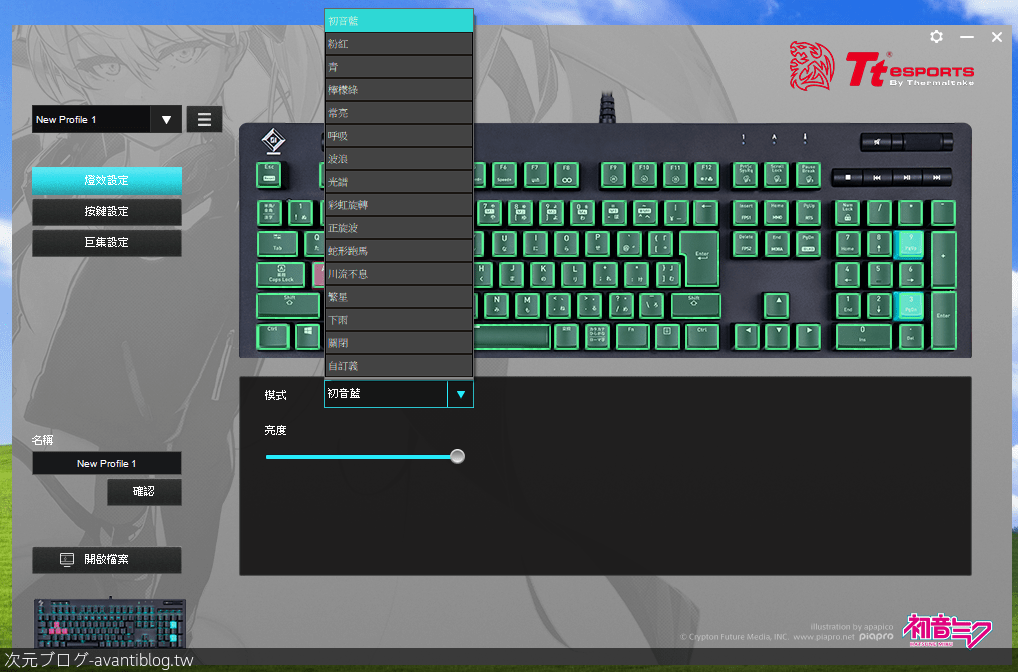Click the 開啟檔案 open file button
The width and height of the screenshot is (1018, 672).
pos(106,560)
